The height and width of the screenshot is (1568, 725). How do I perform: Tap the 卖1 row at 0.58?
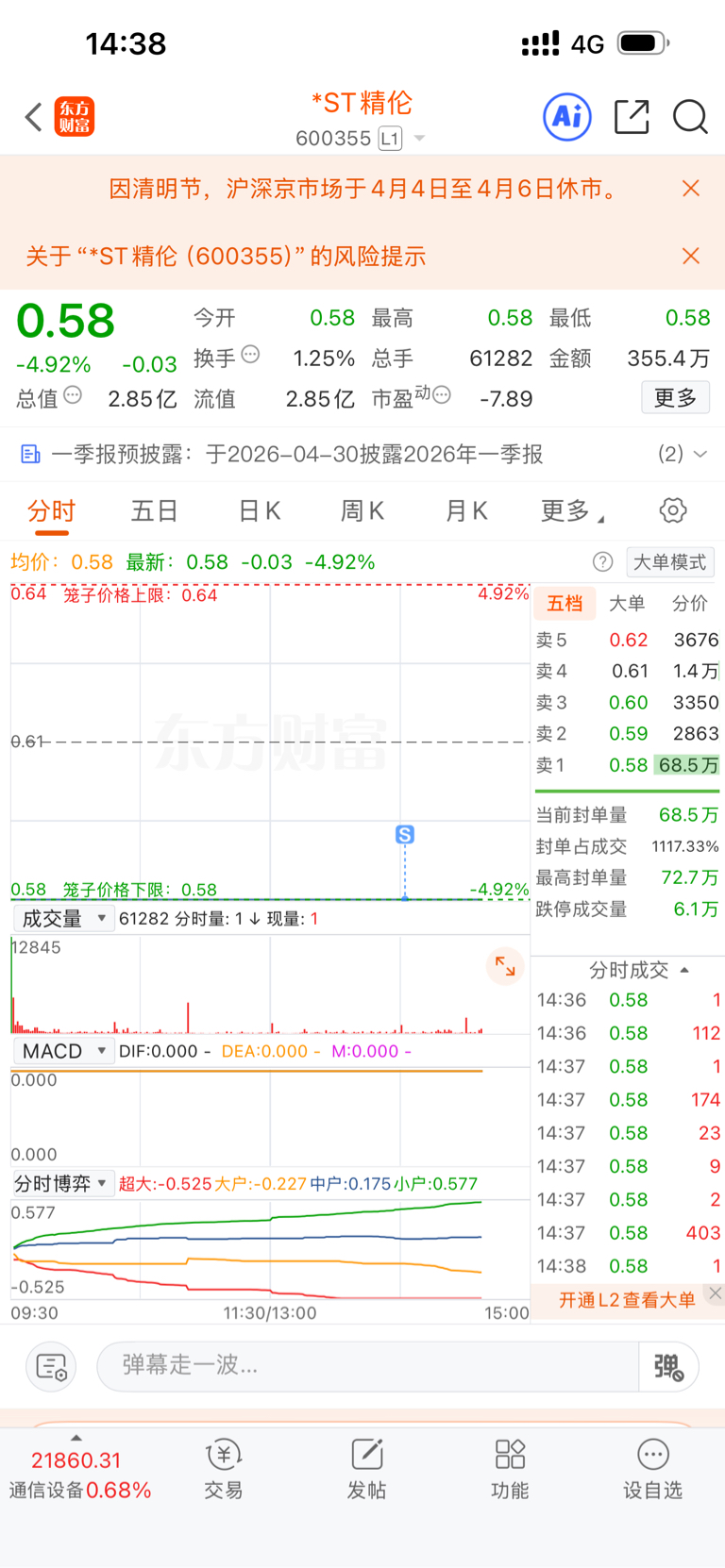click(627, 765)
